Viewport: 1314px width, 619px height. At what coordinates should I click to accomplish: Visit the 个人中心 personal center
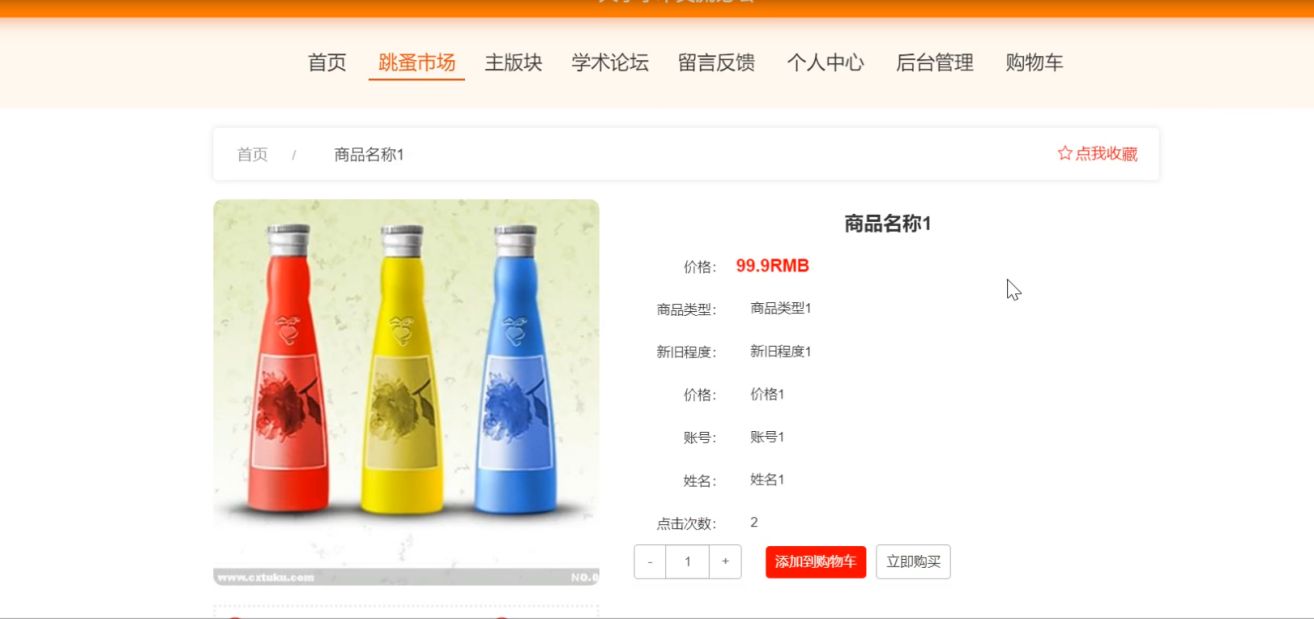point(825,63)
